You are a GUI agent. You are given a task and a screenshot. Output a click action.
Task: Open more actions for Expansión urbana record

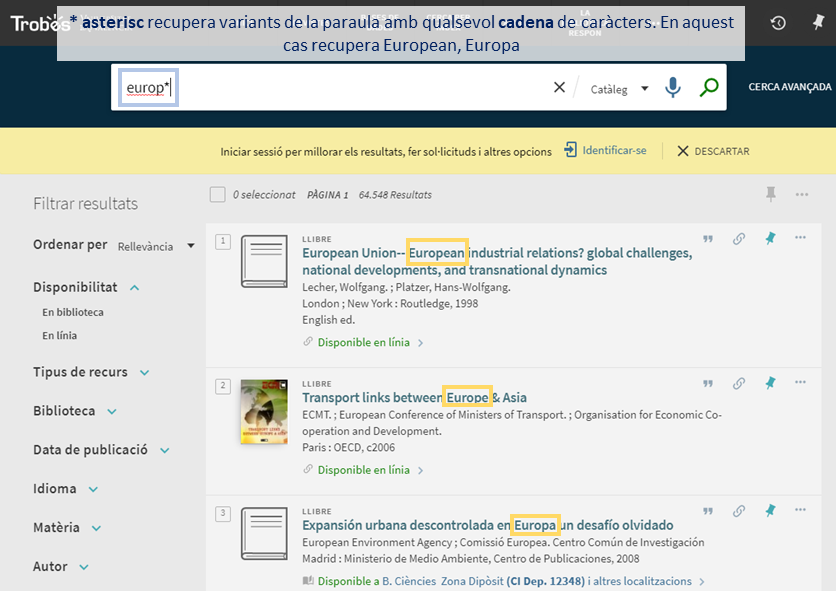pyautogui.click(x=800, y=509)
